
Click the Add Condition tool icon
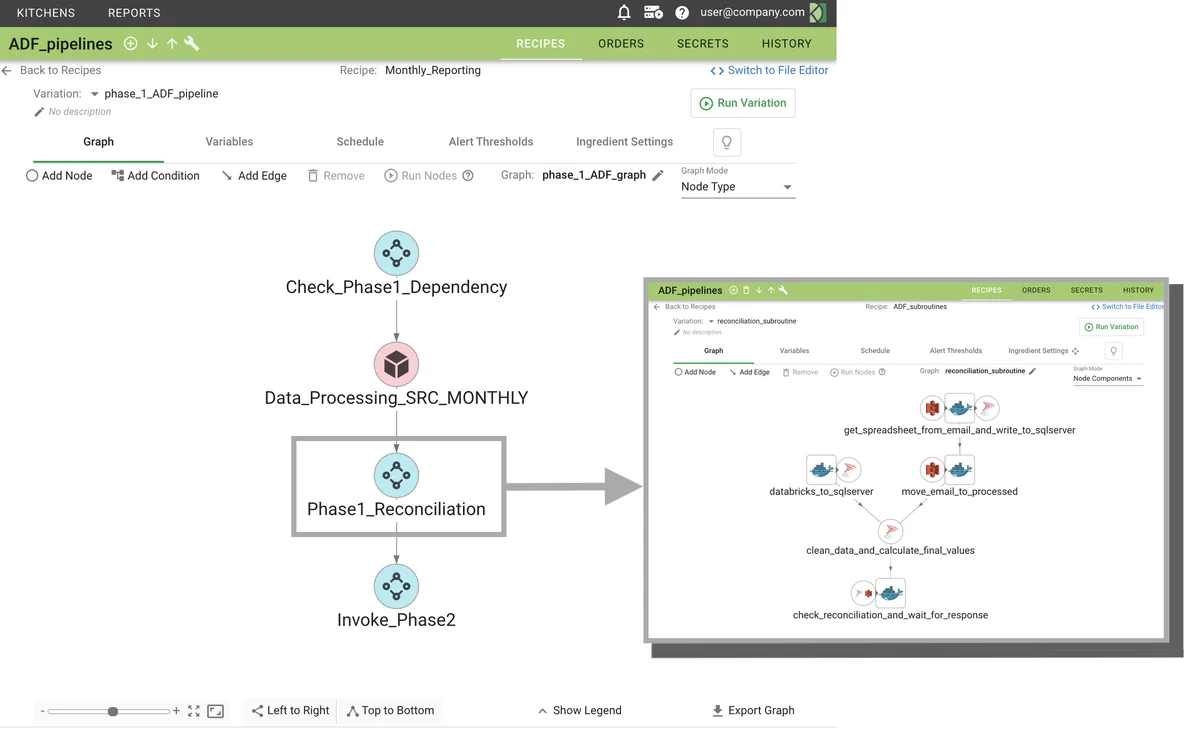tap(118, 176)
